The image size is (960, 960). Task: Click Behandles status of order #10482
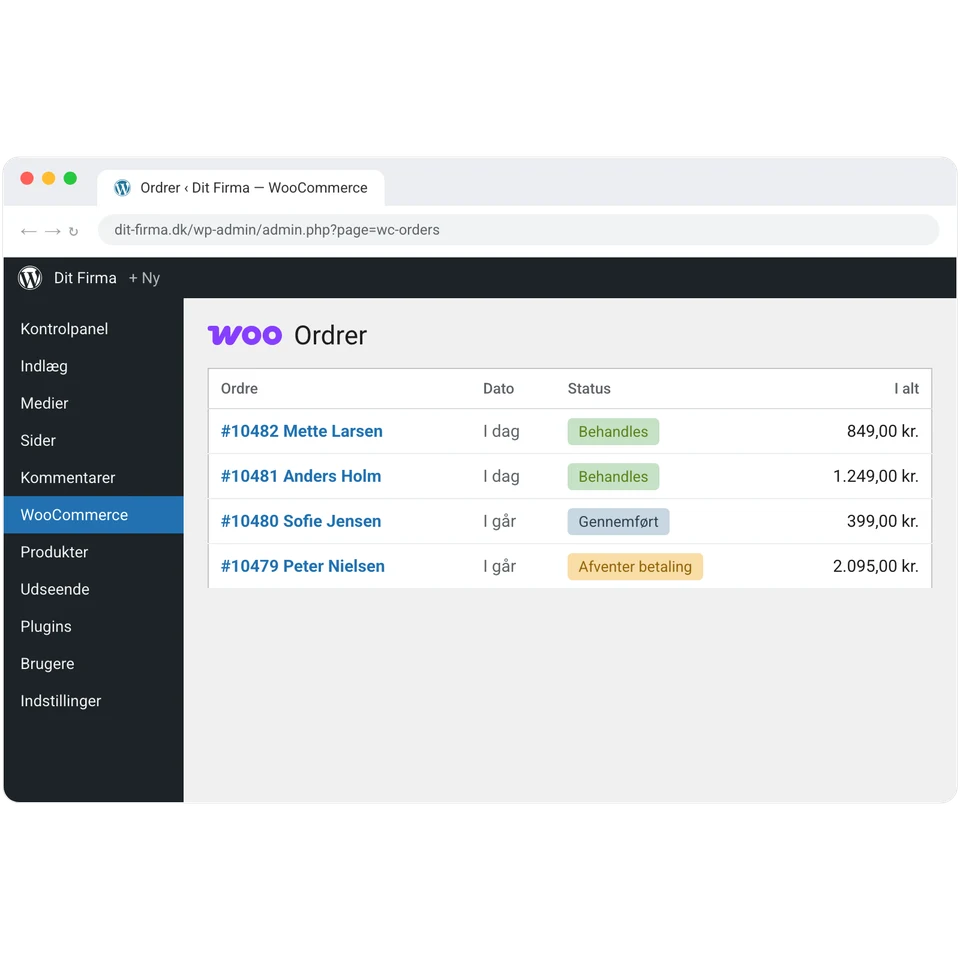pyautogui.click(x=613, y=432)
